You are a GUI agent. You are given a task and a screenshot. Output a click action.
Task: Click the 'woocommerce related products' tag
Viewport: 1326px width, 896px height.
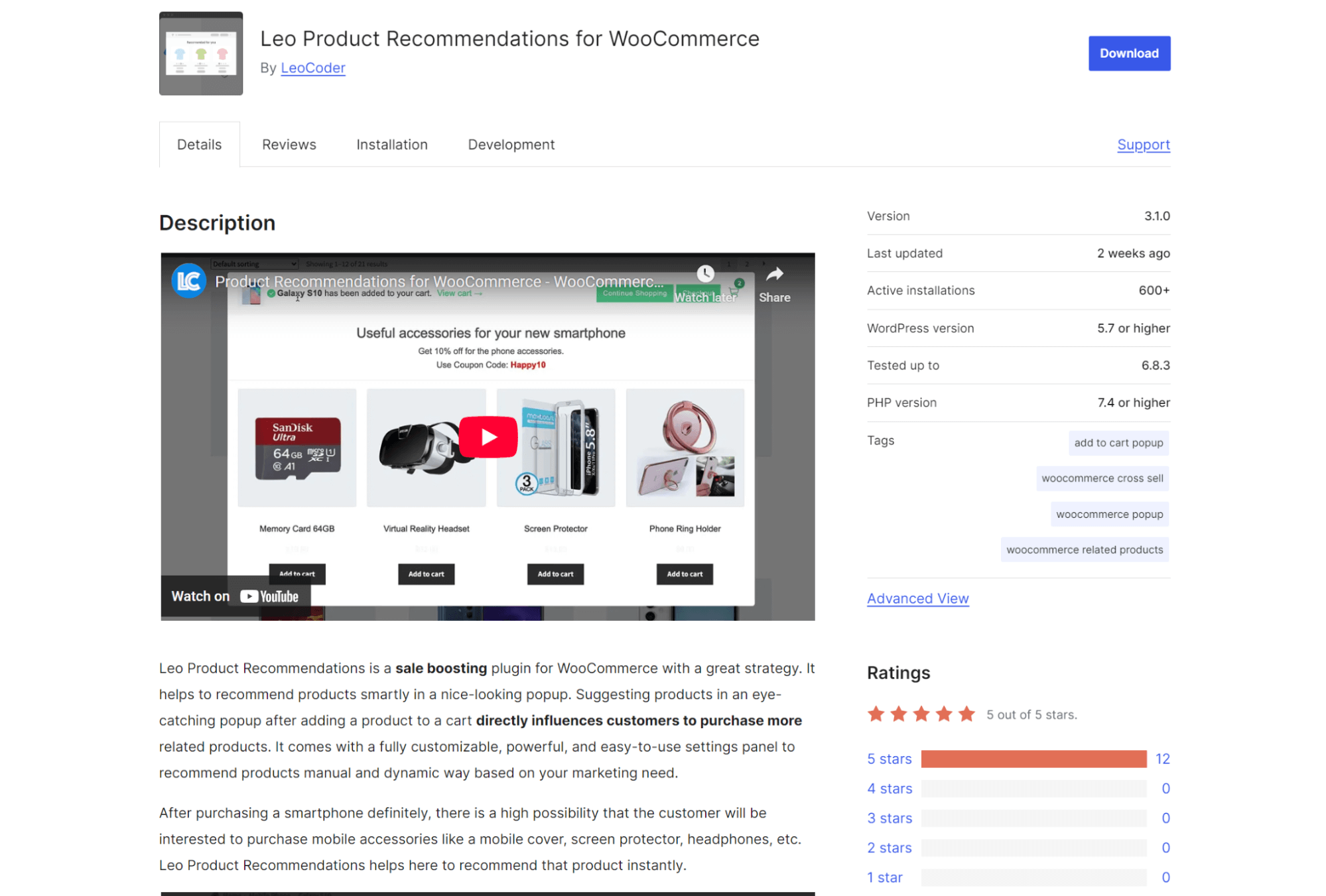[x=1084, y=549]
